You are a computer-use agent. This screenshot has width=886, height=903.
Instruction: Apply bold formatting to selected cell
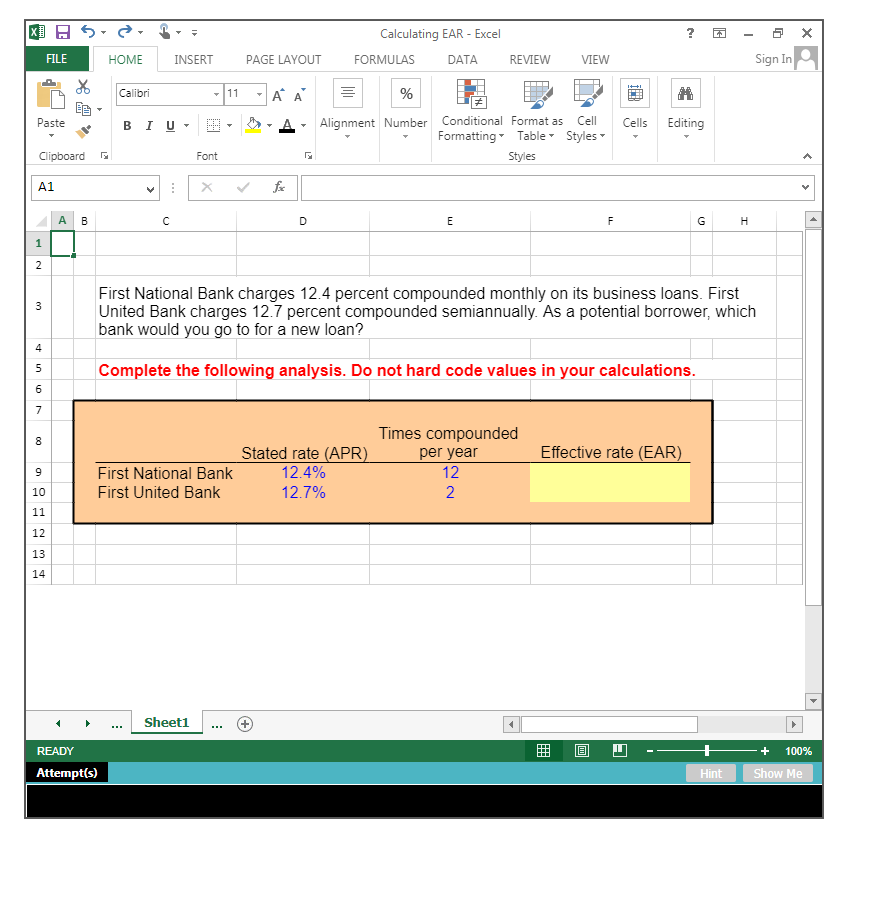click(126, 125)
